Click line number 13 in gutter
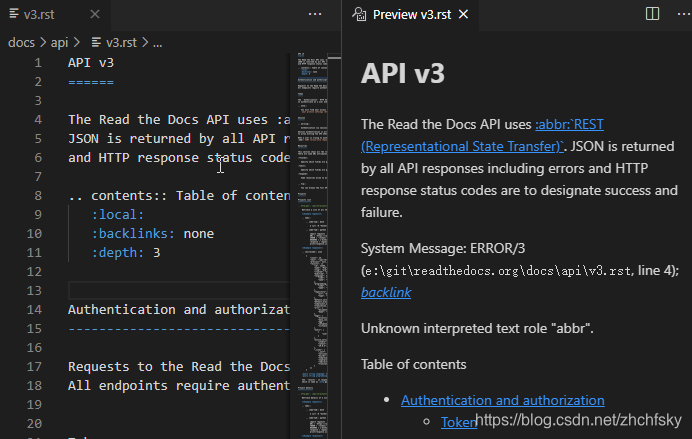Image resolution: width=692 pixels, height=439 pixels. click(x=34, y=290)
